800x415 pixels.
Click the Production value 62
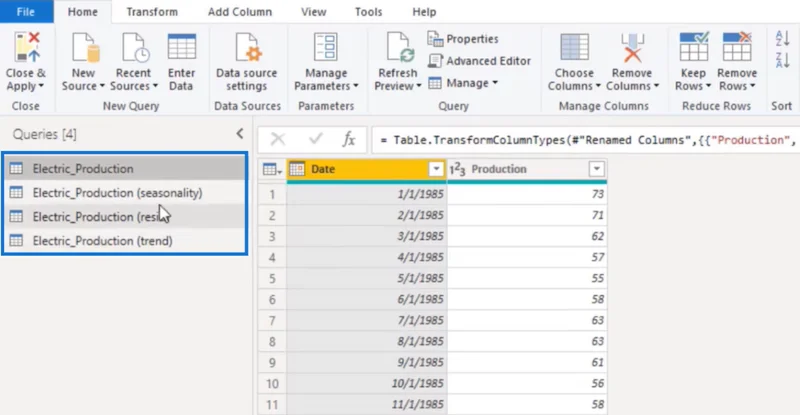tap(527, 236)
